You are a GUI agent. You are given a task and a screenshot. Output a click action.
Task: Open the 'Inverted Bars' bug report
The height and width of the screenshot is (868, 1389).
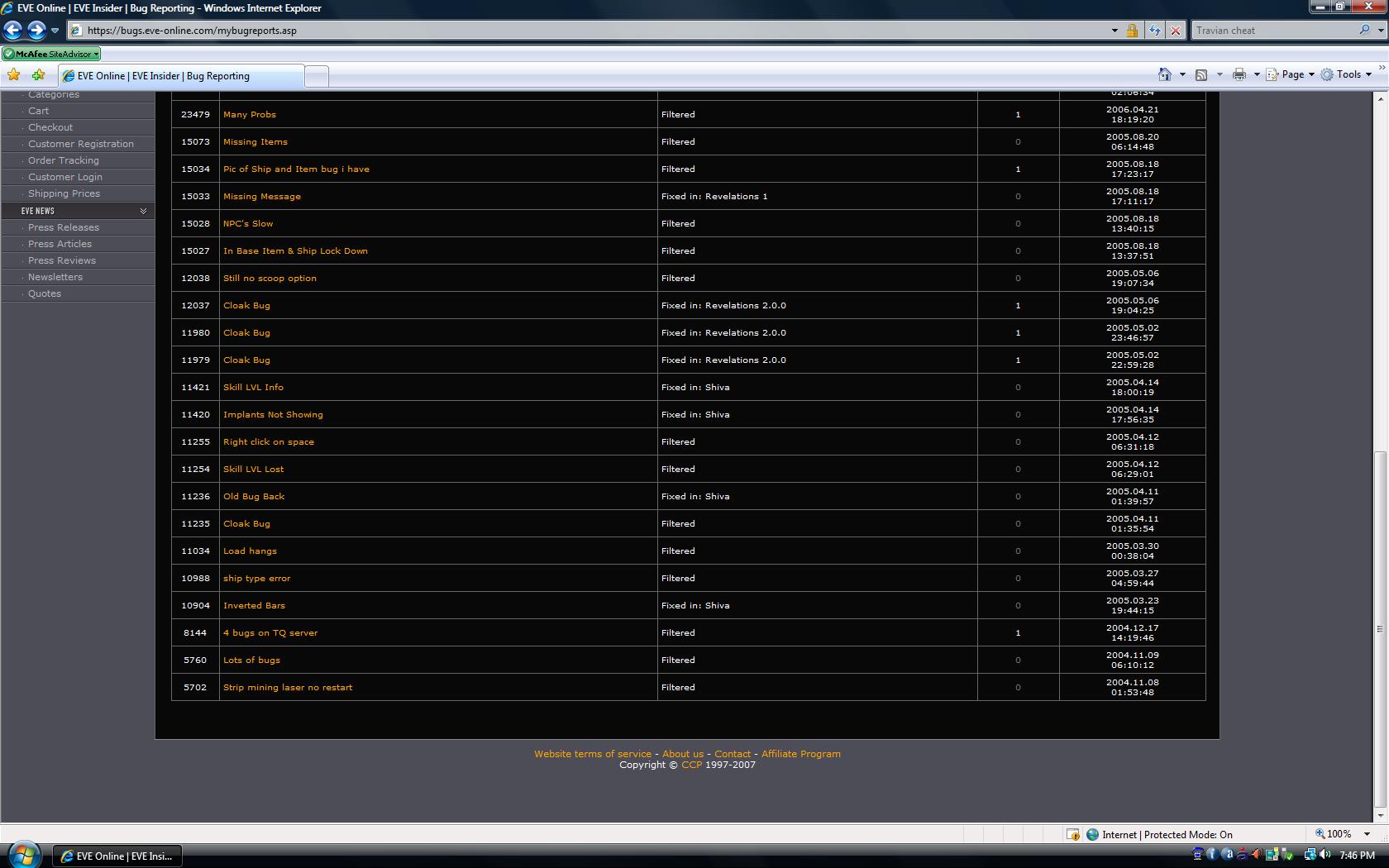[254, 605]
